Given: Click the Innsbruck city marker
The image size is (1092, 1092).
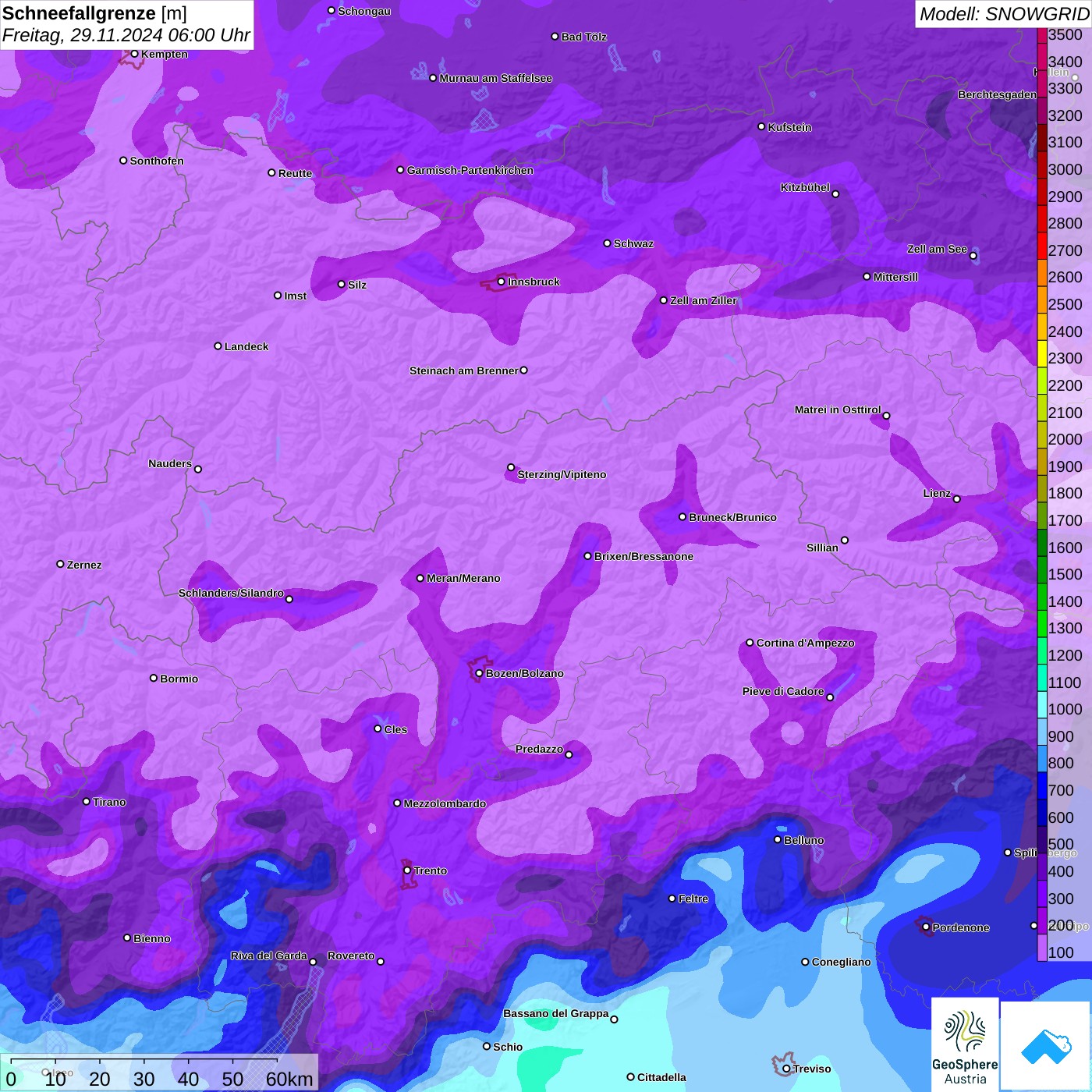Looking at the screenshot, I should tap(502, 282).
